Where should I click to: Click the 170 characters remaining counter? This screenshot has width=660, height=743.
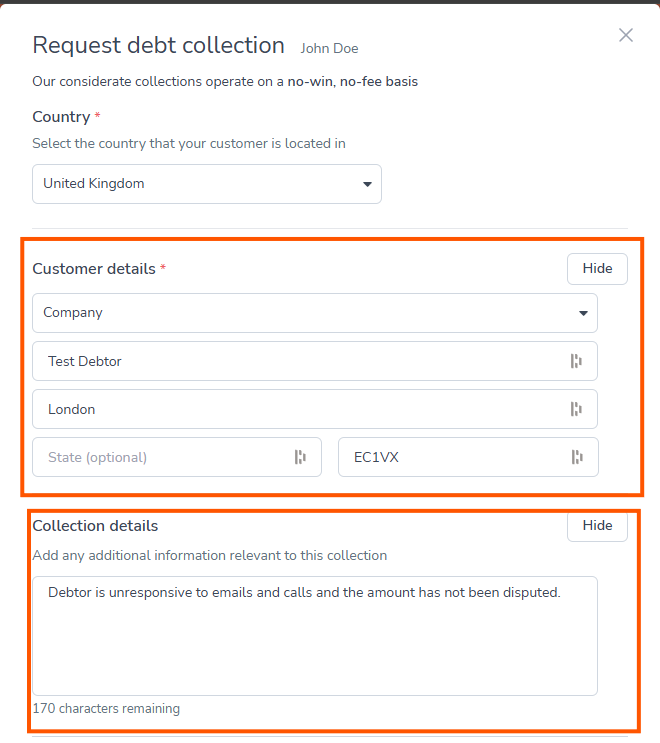pyautogui.click(x=106, y=709)
